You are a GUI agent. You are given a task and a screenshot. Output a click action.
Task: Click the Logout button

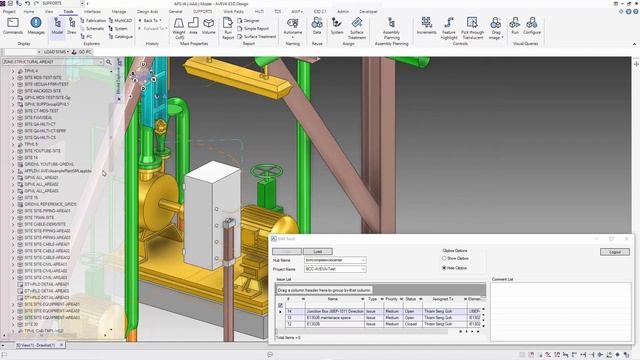point(615,252)
